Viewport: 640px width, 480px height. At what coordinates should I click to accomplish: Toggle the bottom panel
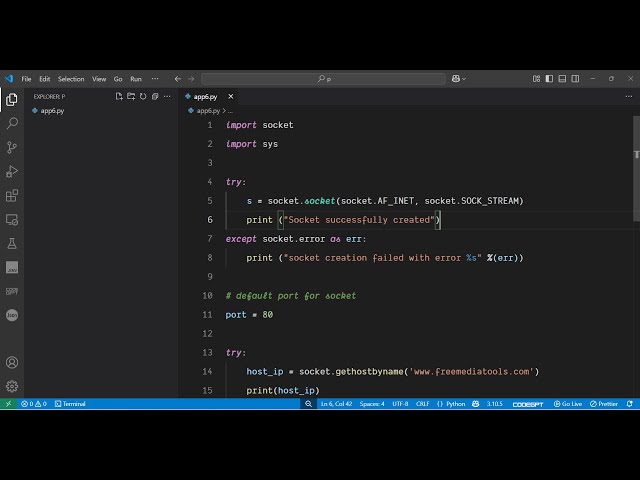pyautogui.click(x=562, y=79)
